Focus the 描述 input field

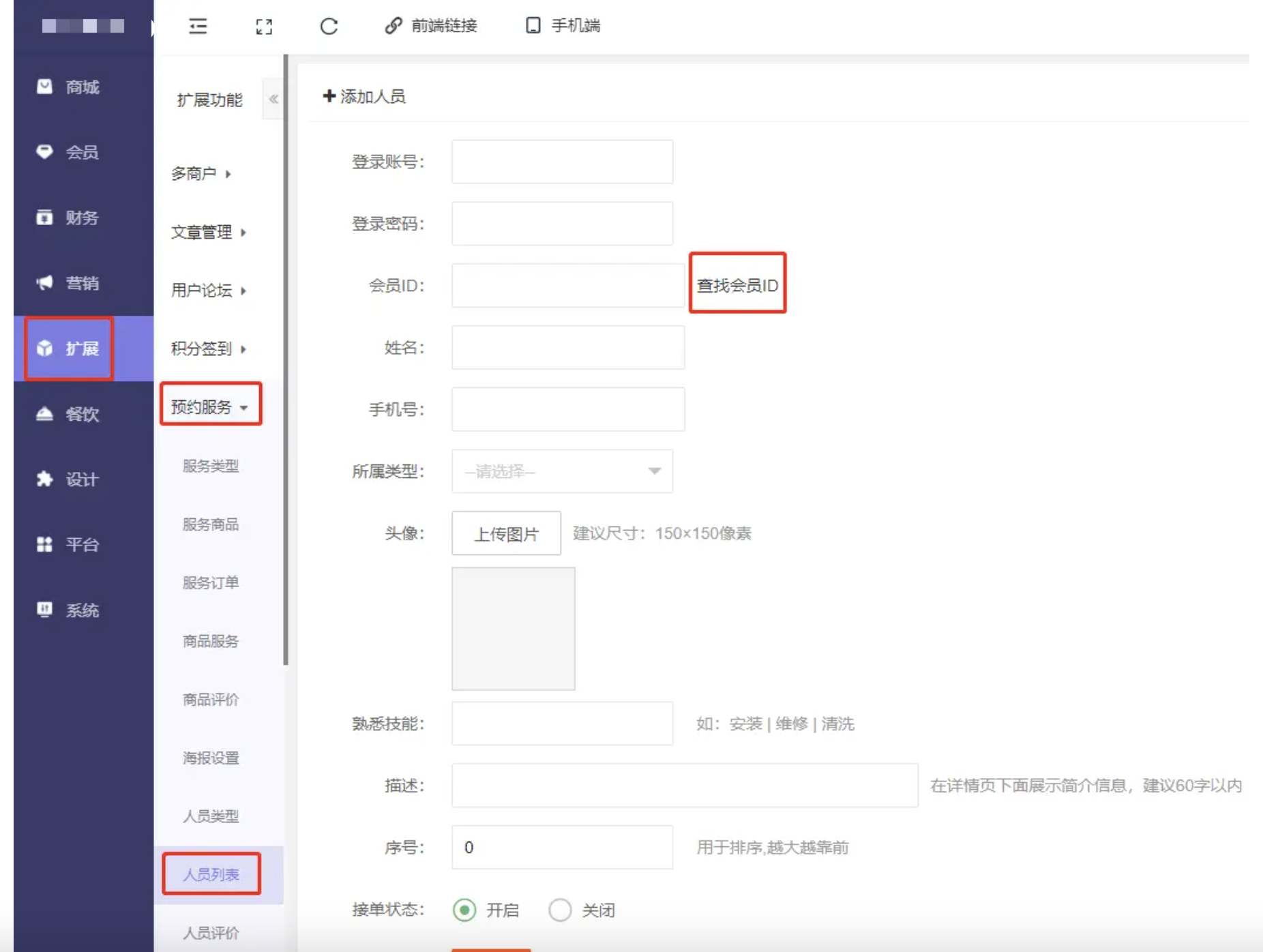point(685,786)
